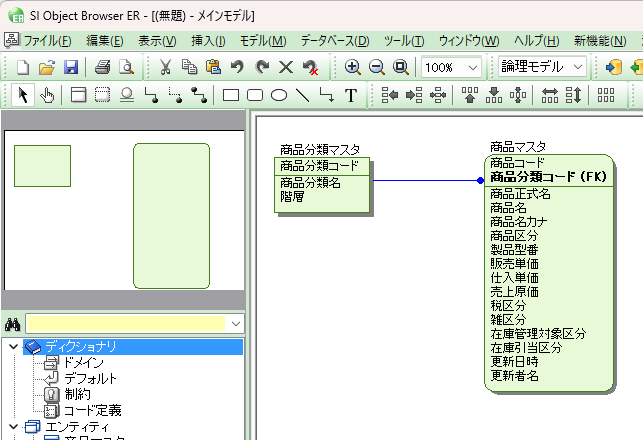Click the 商品分類コード (FK) attribute in 商品マスタ
The image size is (643, 440).
tap(548, 177)
